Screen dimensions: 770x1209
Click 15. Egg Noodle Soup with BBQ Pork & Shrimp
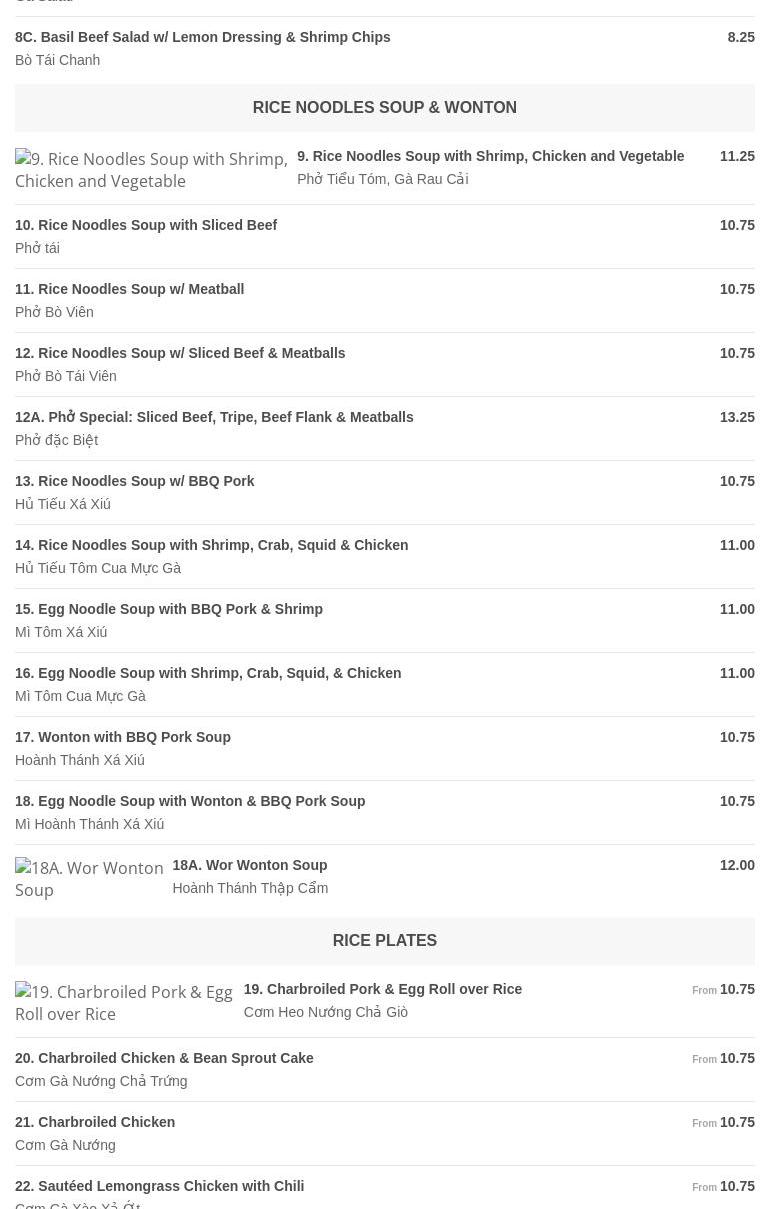pyautogui.click(x=169, y=610)
